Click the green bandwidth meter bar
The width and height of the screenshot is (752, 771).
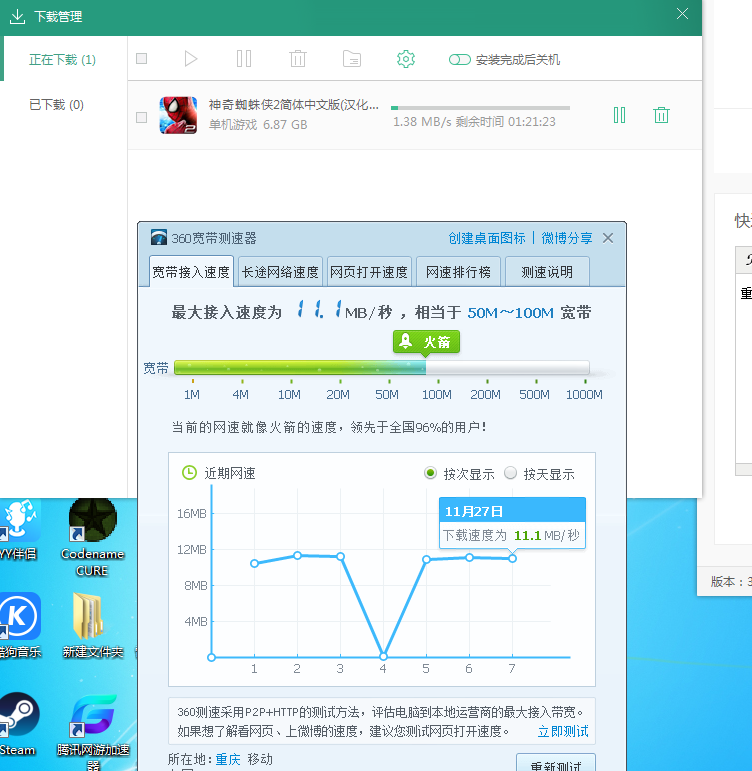click(x=382, y=368)
